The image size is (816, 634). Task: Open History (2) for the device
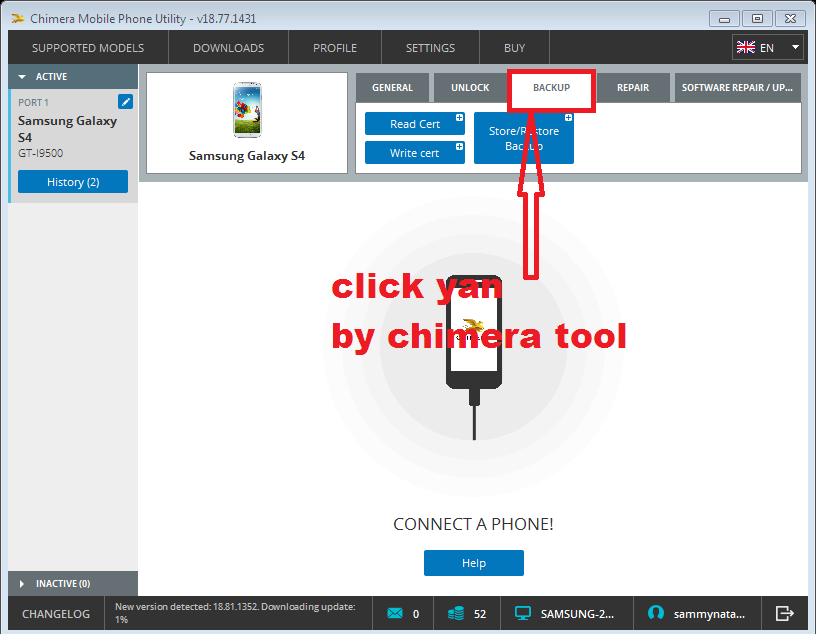point(73,182)
